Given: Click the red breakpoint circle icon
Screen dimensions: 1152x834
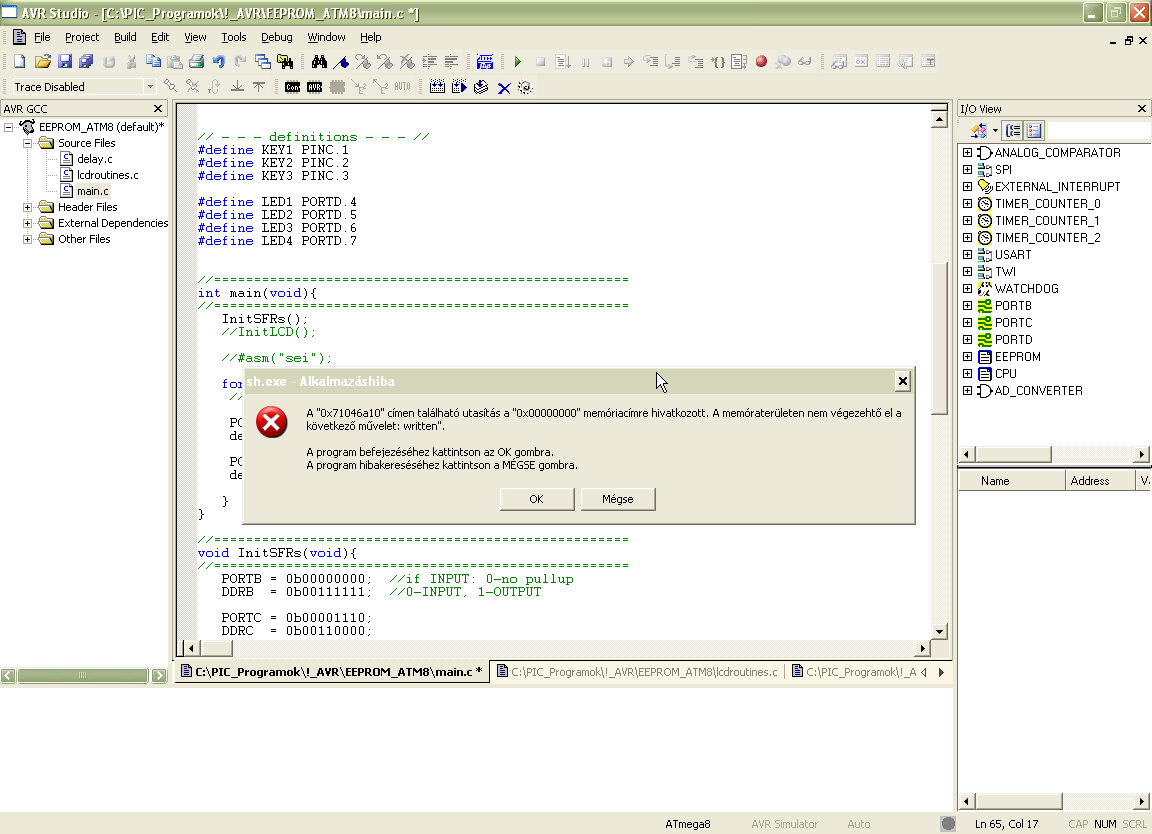Looking at the screenshot, I should pos(761,62).
